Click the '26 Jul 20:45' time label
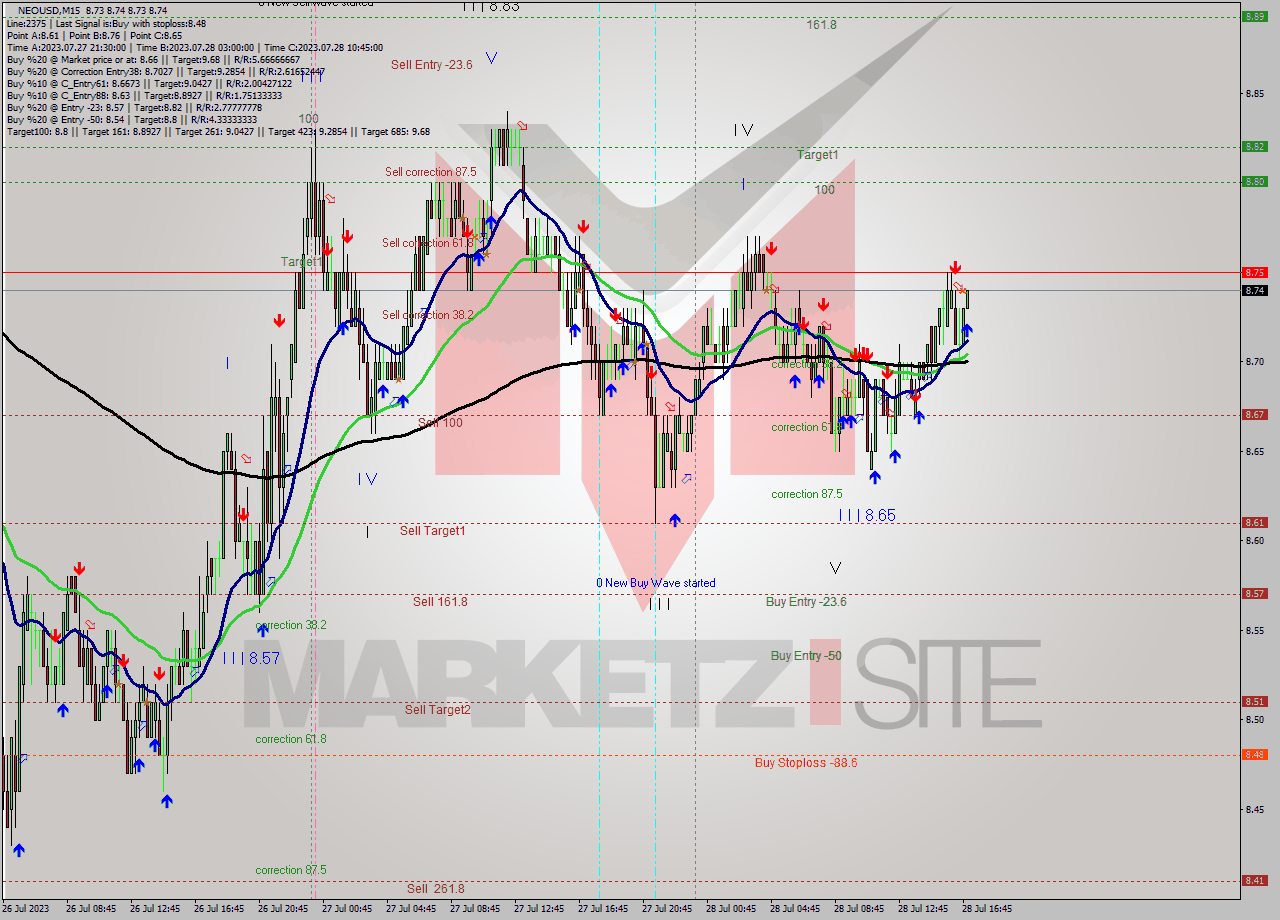This screenshot has height=920, width=1280. point(283,909)
